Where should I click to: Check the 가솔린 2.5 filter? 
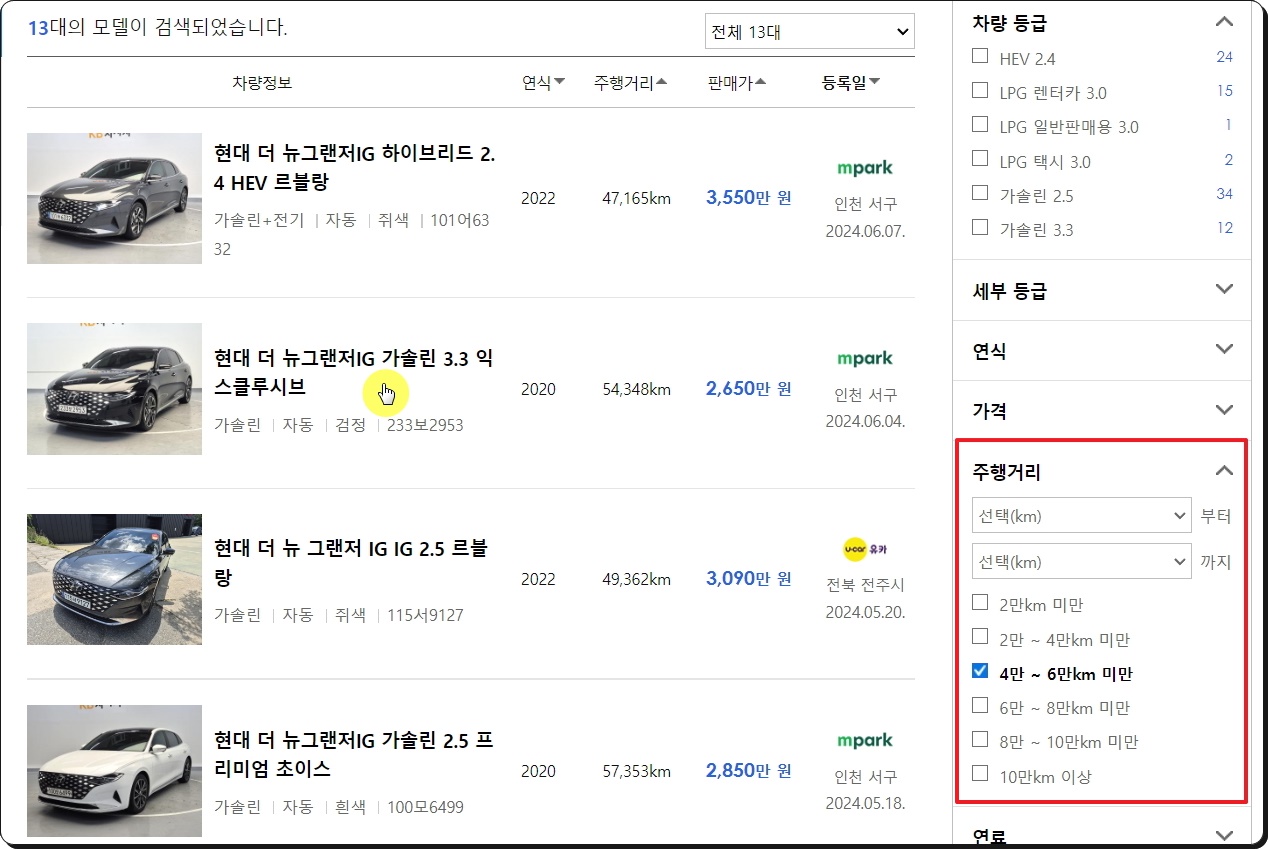point(980,194)
